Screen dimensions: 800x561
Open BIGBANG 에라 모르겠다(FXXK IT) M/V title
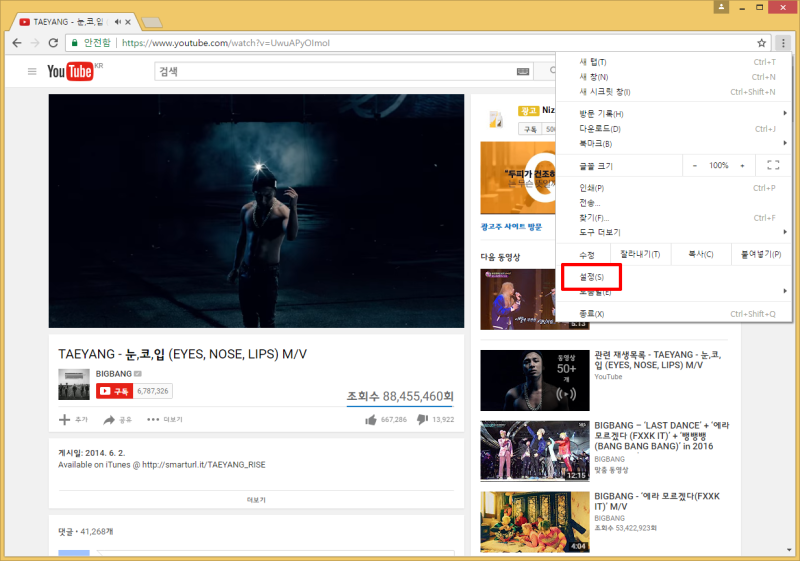point(657,501)
